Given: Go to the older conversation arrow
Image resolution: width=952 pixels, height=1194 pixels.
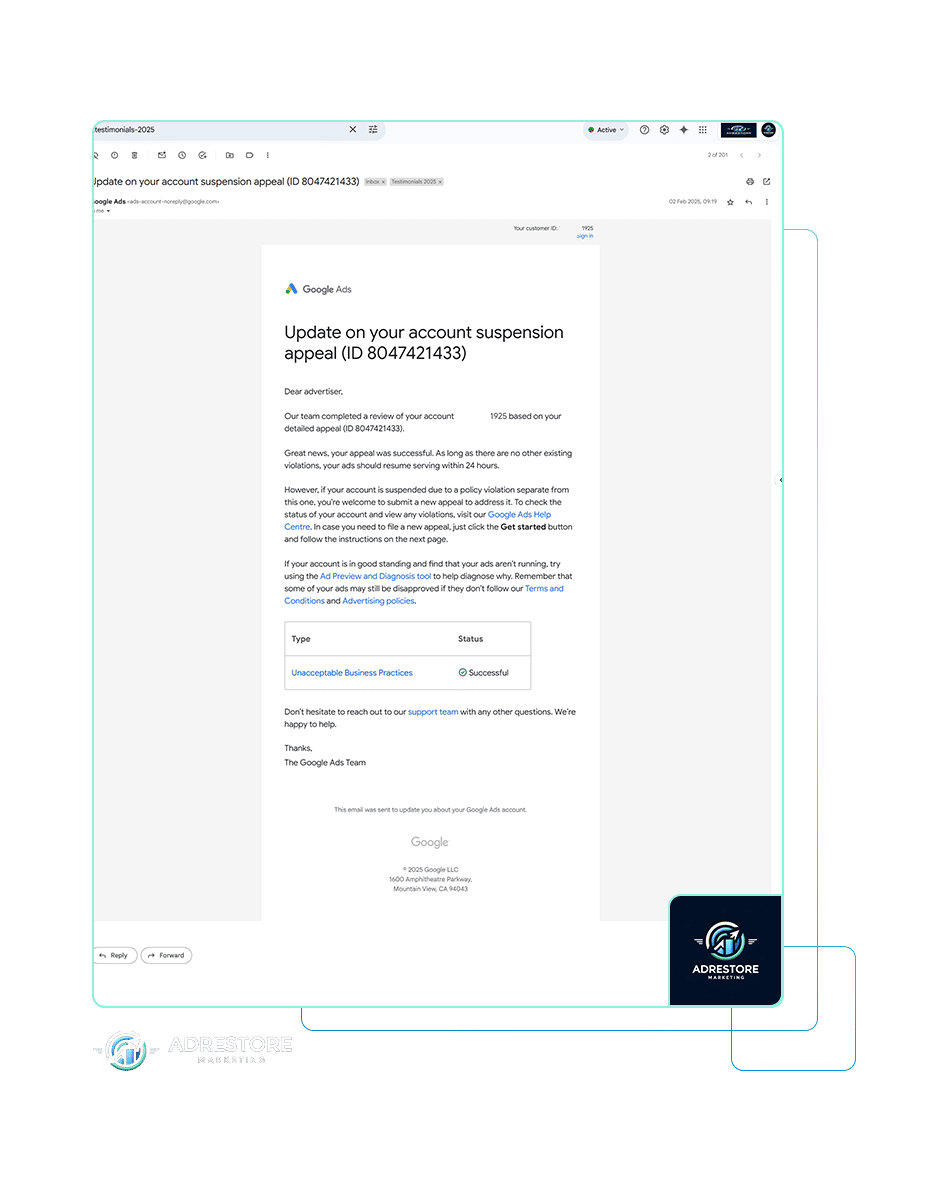Looking at the screenshot, I should click(759, 155).
